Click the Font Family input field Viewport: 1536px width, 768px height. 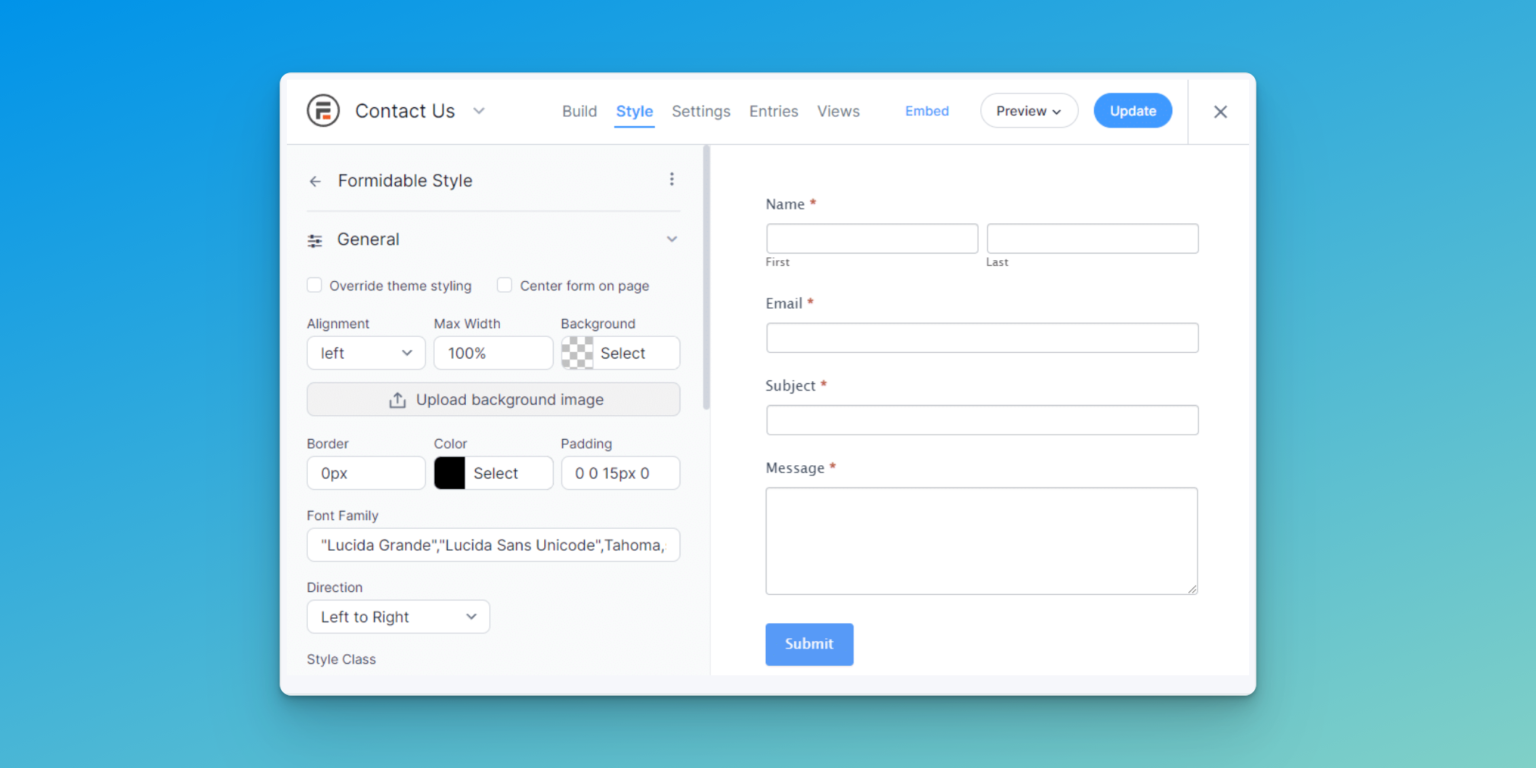tap(493, 545)
